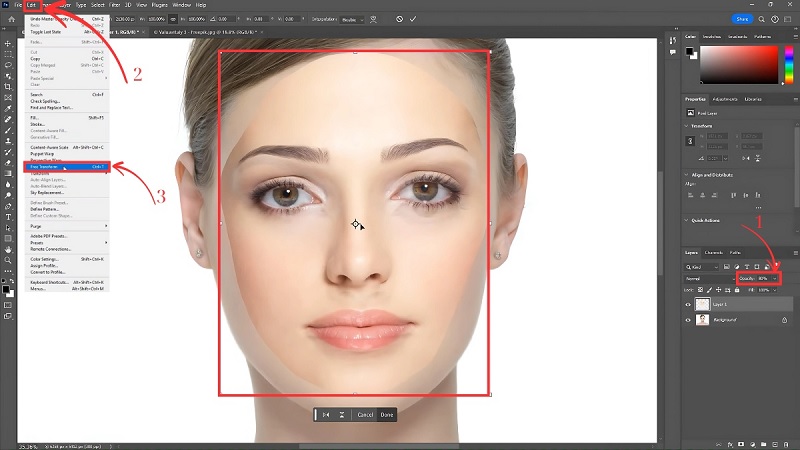Select the Layer 1 thumbnail

(703, 304)
